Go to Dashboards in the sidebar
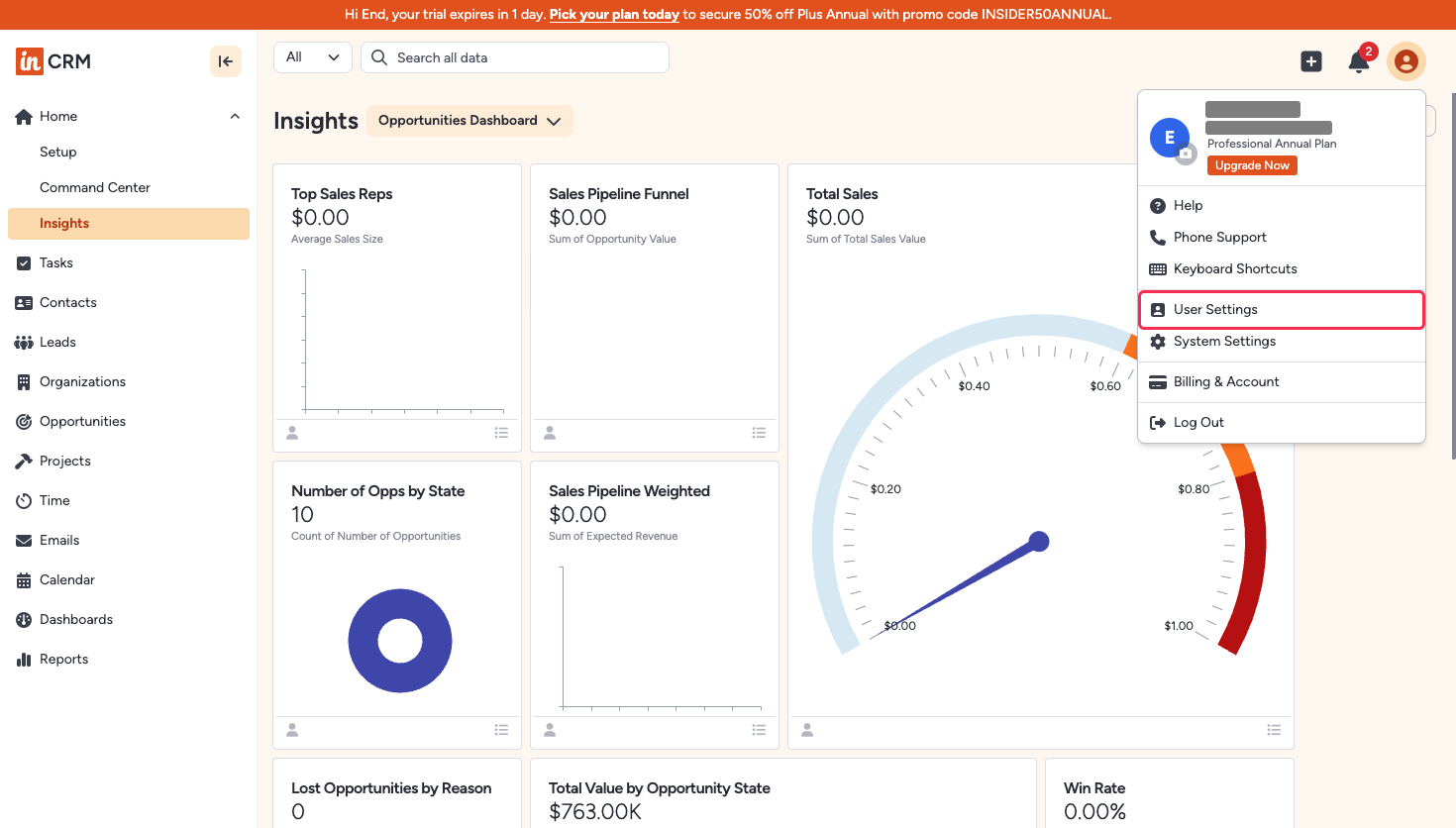The width and height of the screenshot is (1456, 828). [76, 620]
